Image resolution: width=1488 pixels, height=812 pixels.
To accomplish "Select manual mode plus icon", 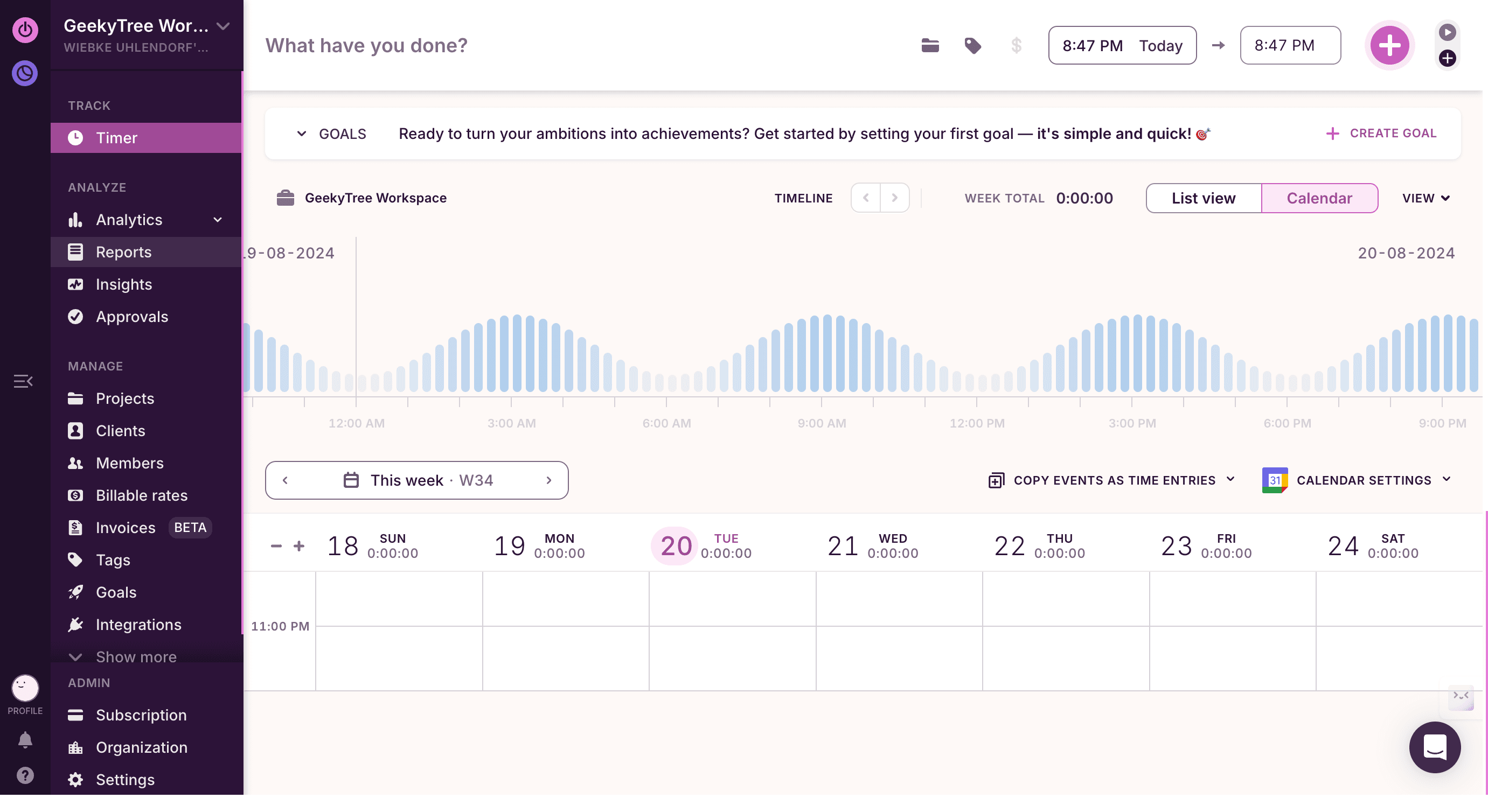I will 1447,58.
